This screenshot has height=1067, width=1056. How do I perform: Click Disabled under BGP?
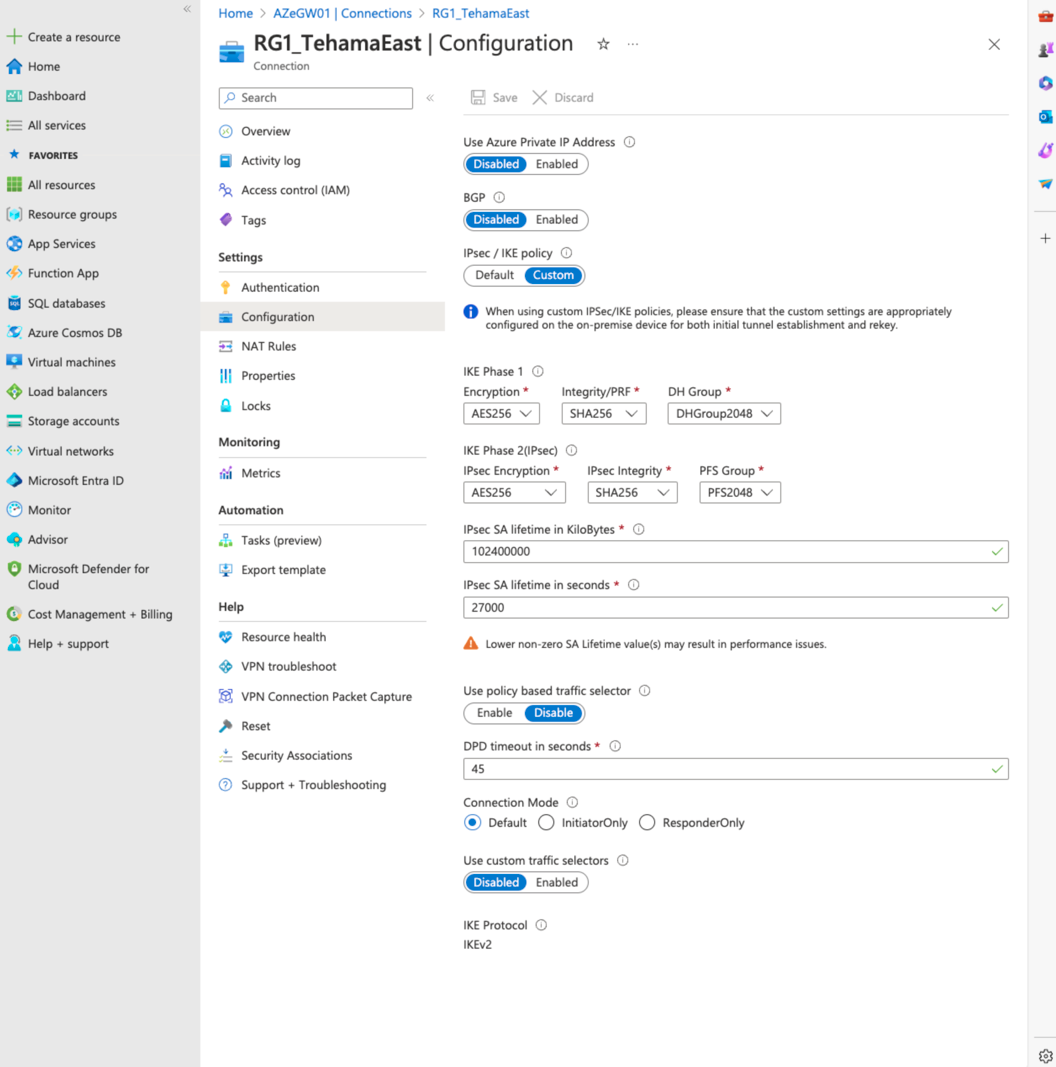tap(496, 220)
